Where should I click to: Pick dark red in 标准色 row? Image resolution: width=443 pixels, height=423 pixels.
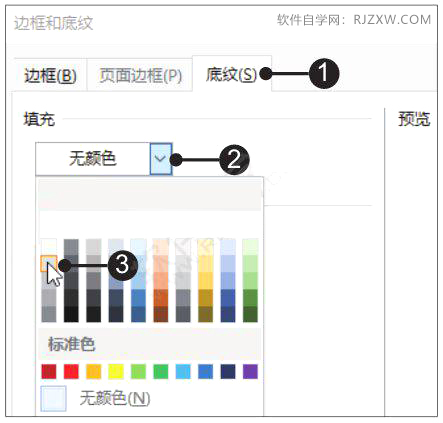coord(49,371)
